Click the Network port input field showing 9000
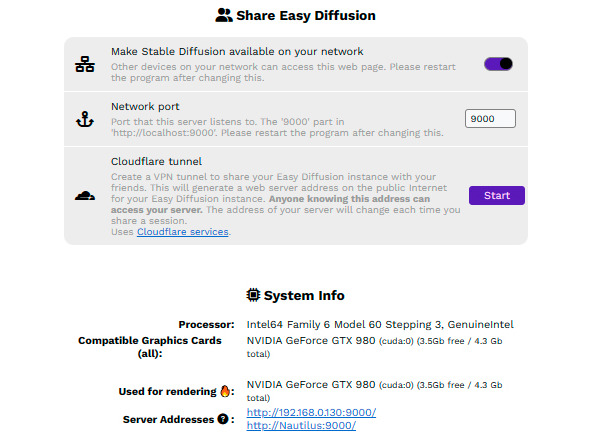This screenshot has height=439, width=591. [x=490, y=119]
